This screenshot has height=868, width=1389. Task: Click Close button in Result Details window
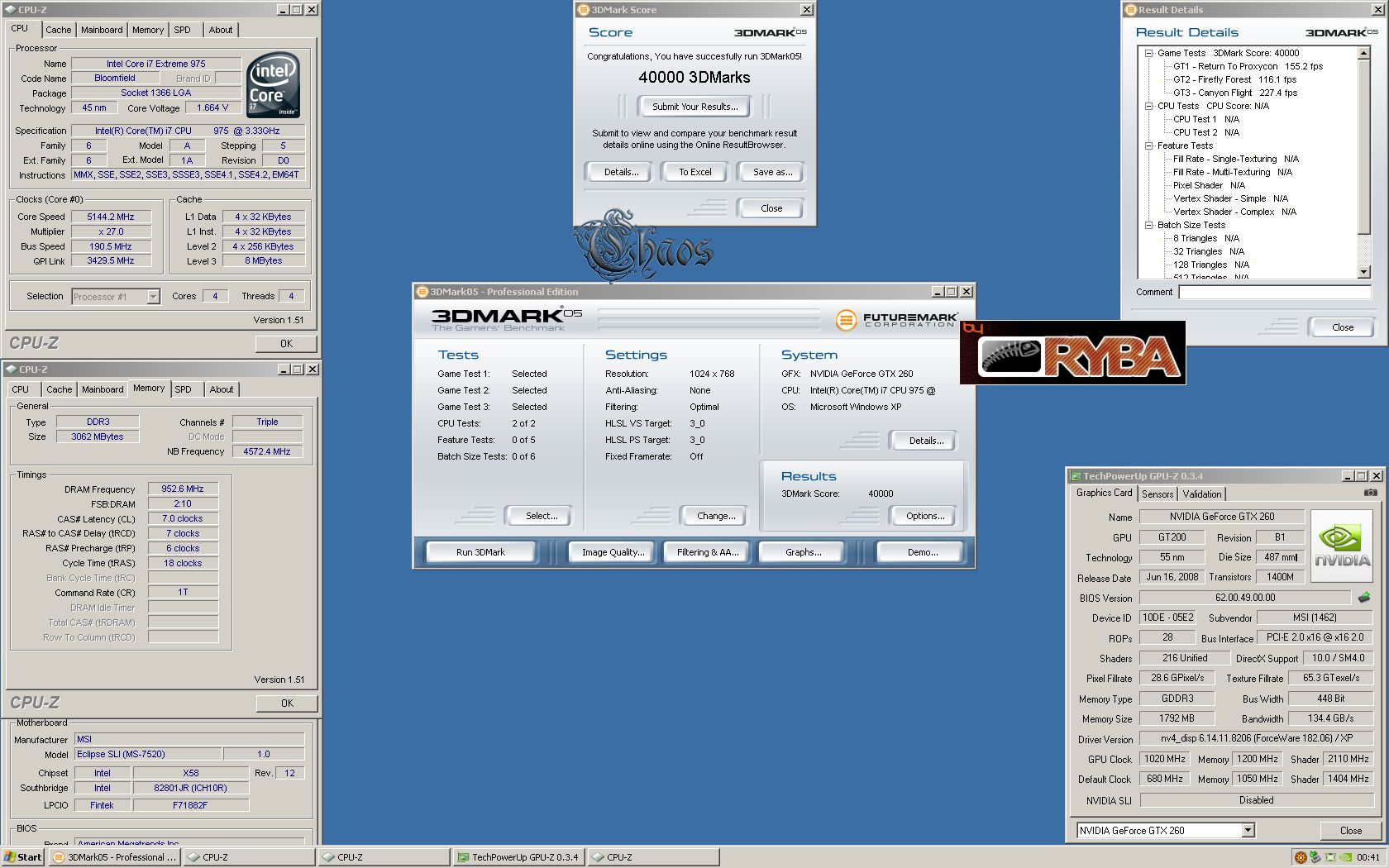pos(1343,327)
